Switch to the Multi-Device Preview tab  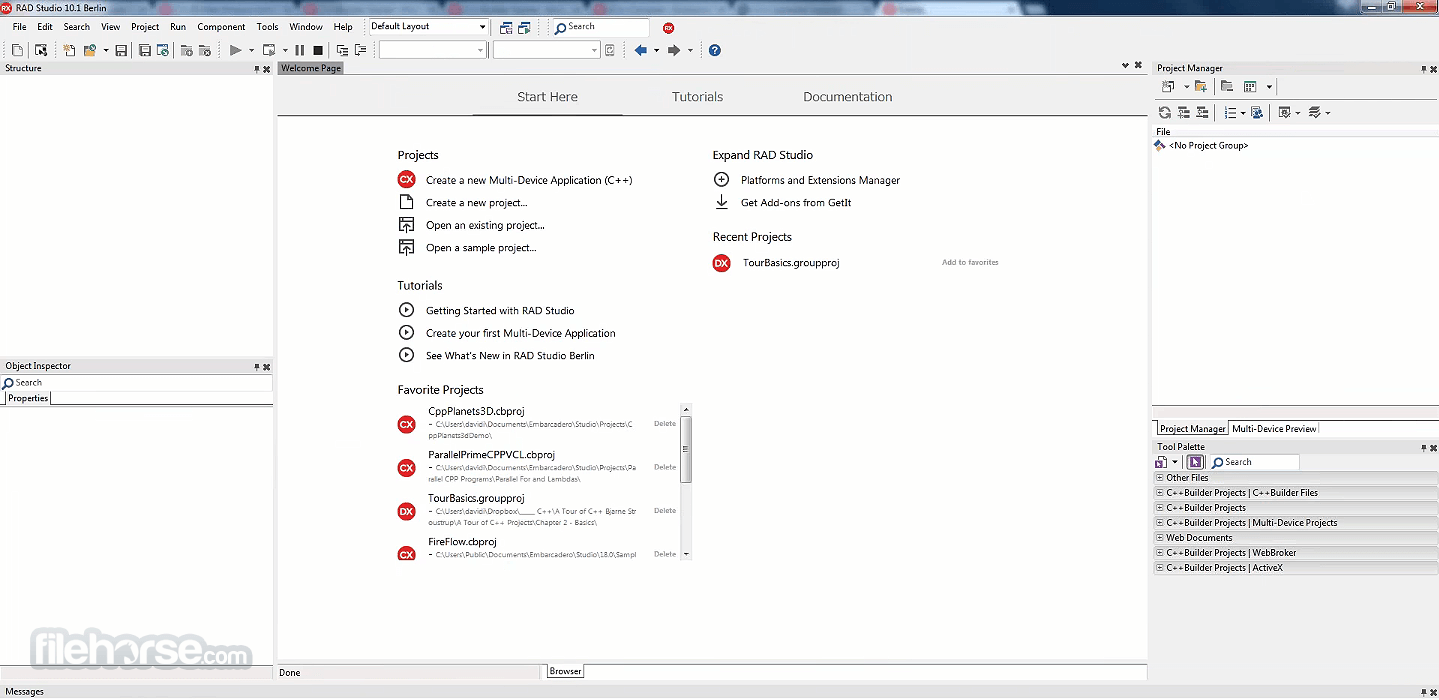[1274, 429]
